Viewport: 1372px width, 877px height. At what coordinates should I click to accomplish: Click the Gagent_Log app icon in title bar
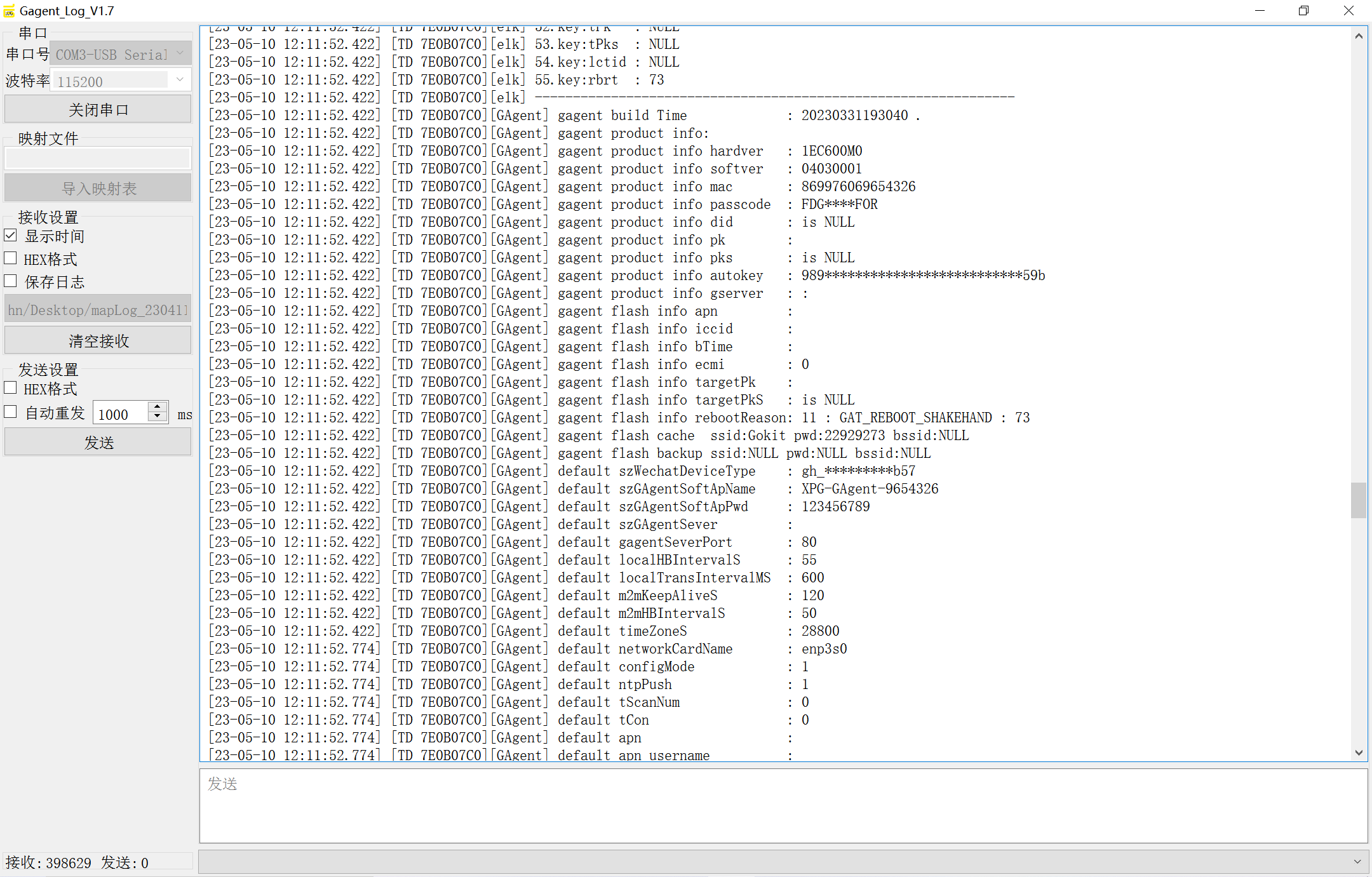click(9, 11)
